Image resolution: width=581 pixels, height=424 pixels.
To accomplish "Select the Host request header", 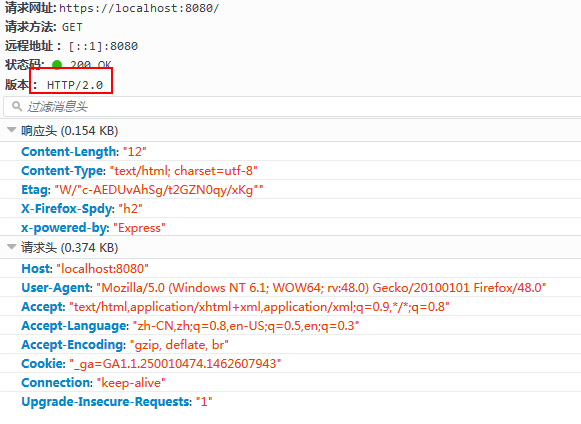I will (85, 268).
